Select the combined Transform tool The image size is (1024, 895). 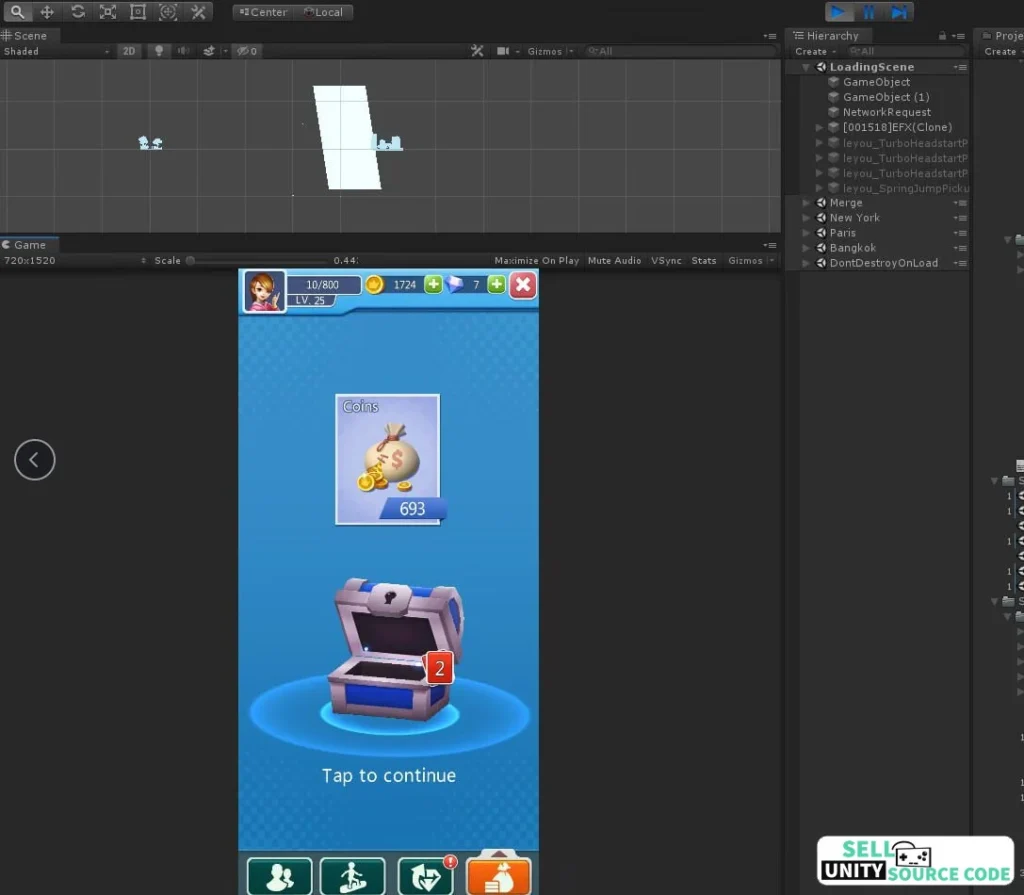click(x=168, y=12)
